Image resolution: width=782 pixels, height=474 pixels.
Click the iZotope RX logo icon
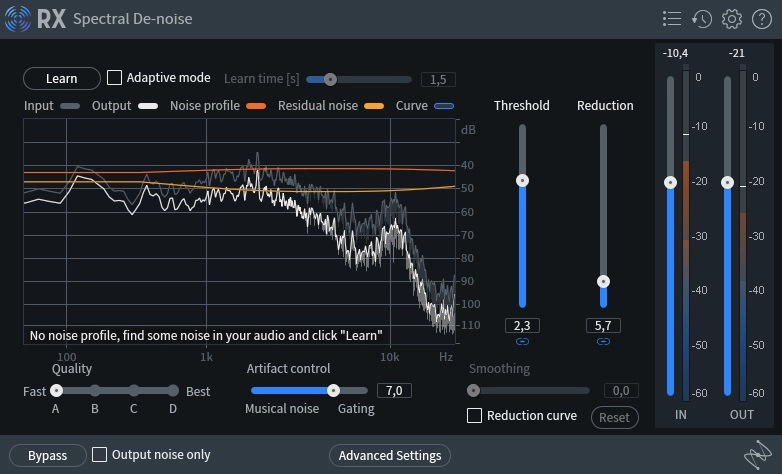[x=18, y=18]
